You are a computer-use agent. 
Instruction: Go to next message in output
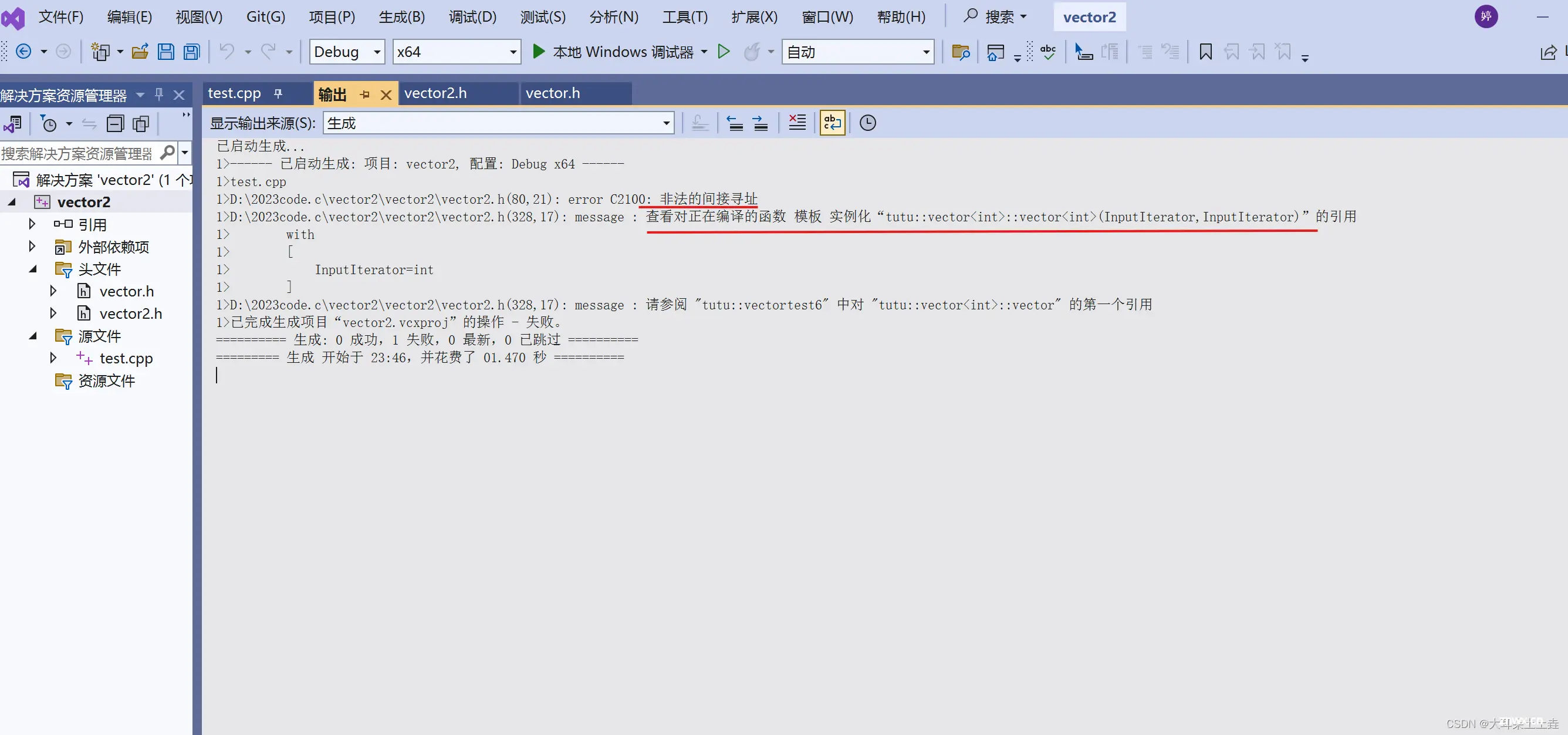click(761, 122)
